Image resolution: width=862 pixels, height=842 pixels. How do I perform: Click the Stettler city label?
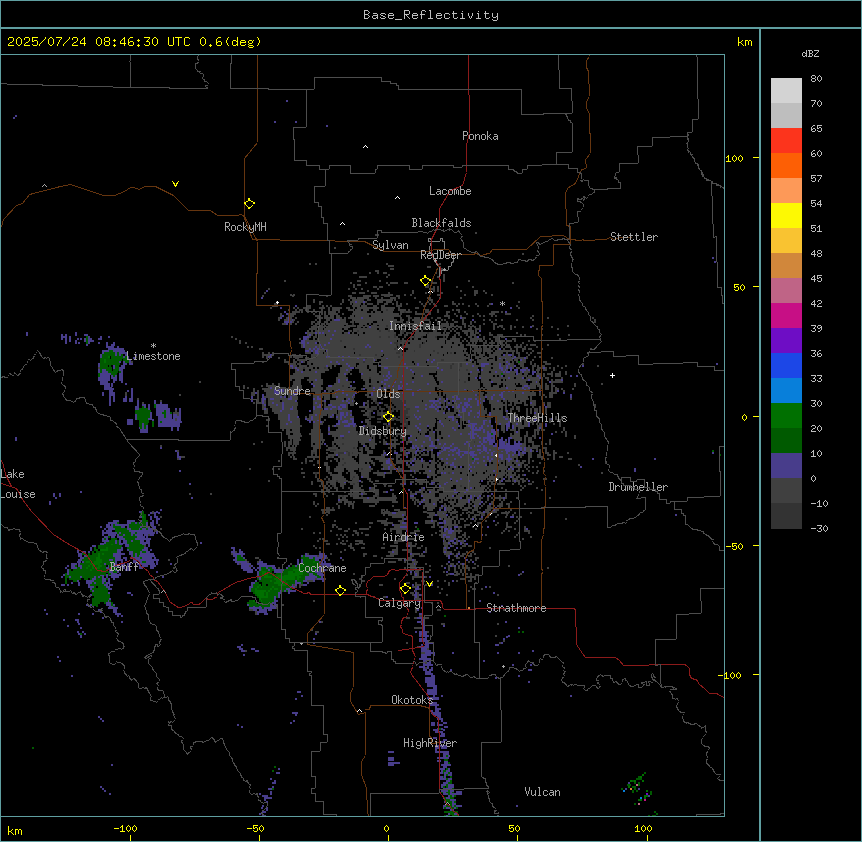634,237
